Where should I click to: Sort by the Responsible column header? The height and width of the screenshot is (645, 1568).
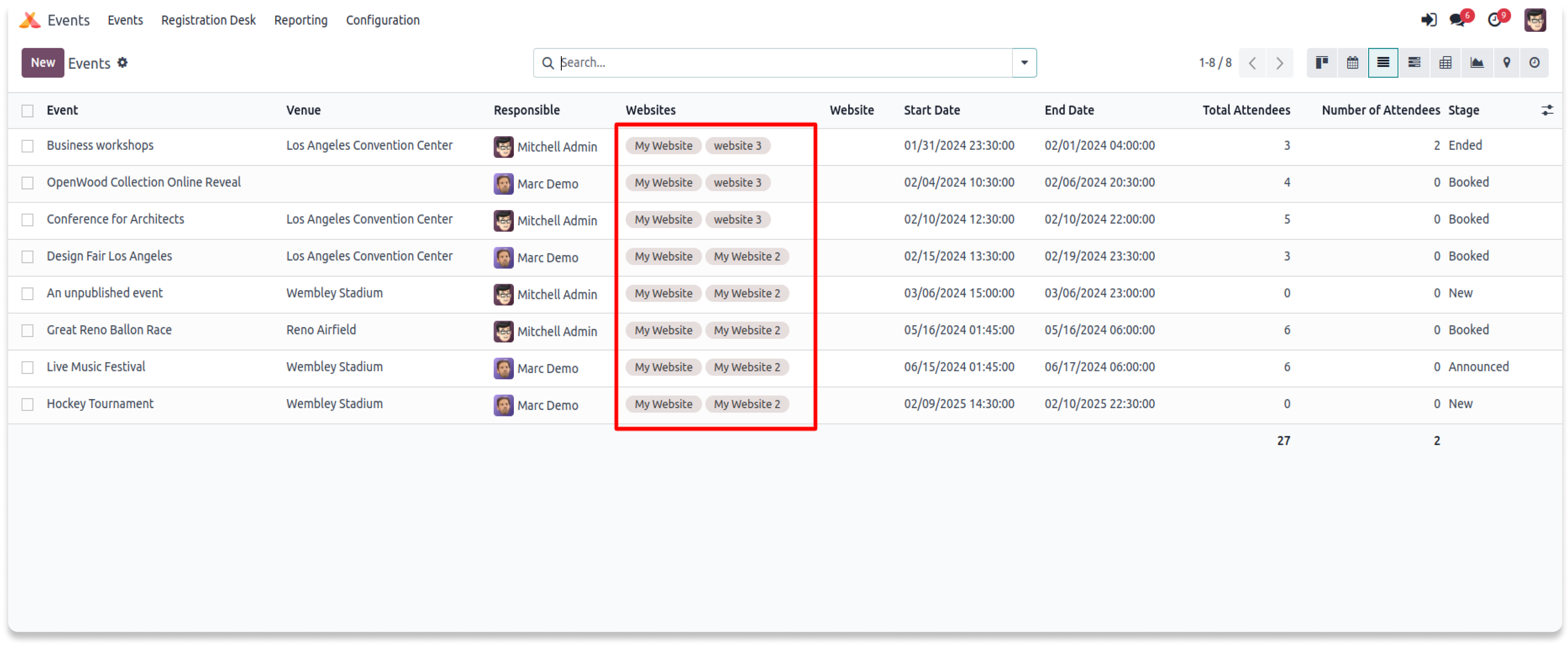click(x=527, y=110)
